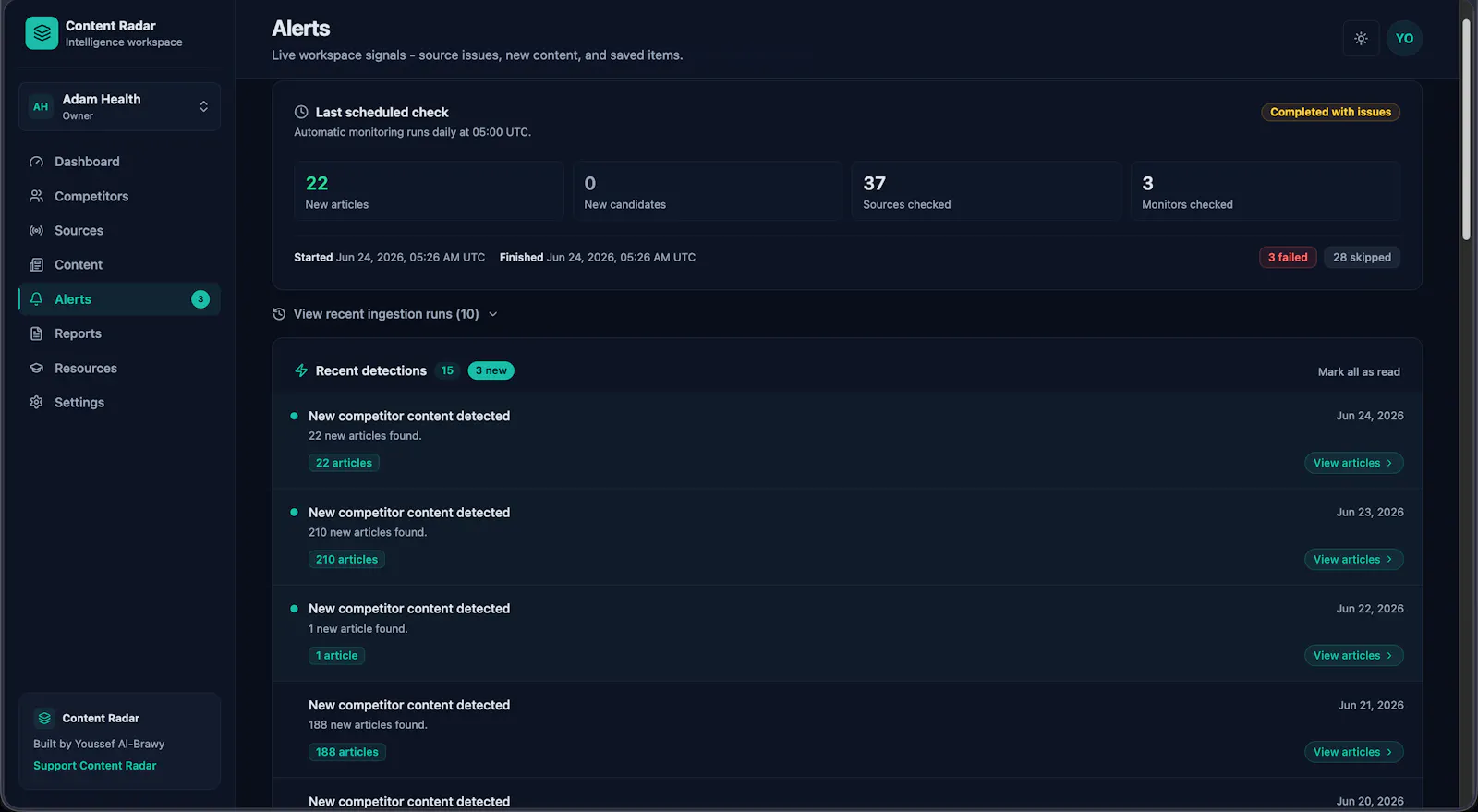Click the Content Radar logo icon
Image resolution: width=1478 pixels, height=812 pixels.
pos(42,33)
